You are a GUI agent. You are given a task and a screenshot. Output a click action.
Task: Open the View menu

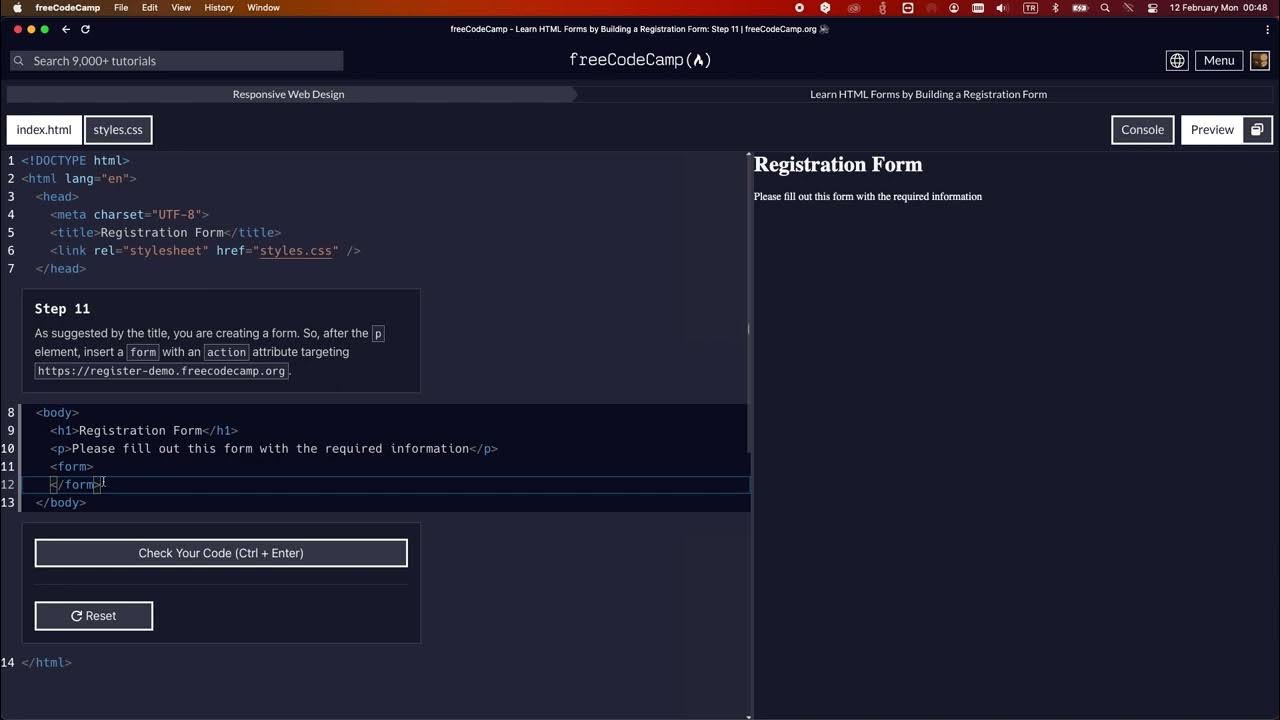pyautogui.click(x=181, y=7)
